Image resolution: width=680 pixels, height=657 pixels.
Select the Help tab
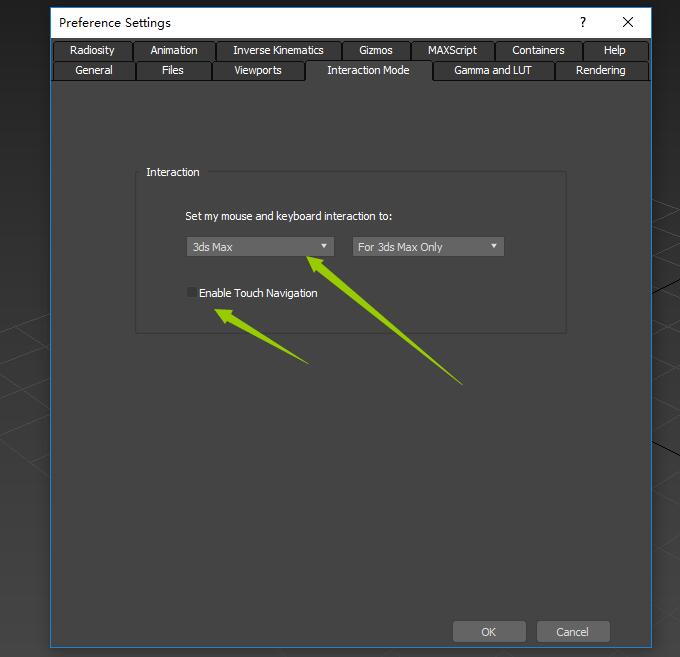[x=615, y=50]
